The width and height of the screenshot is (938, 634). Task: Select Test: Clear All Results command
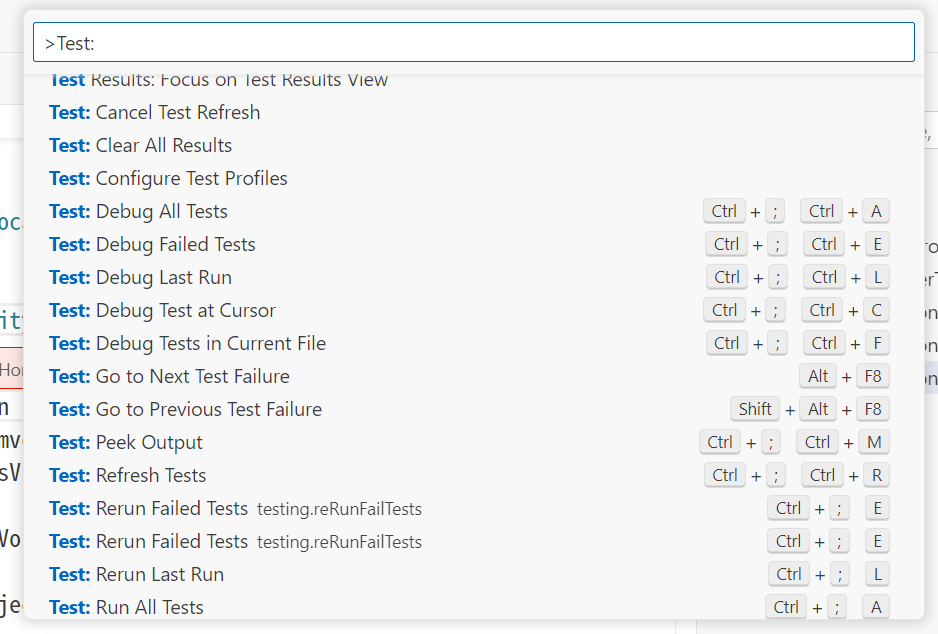tap(473, 145)
